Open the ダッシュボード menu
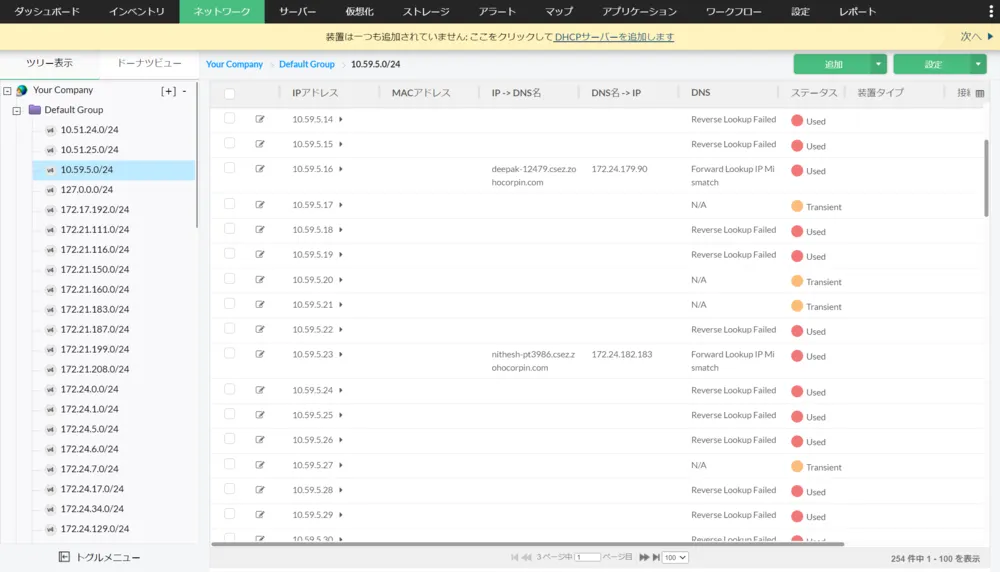1000x572 pixels. [x=47, y=11]
